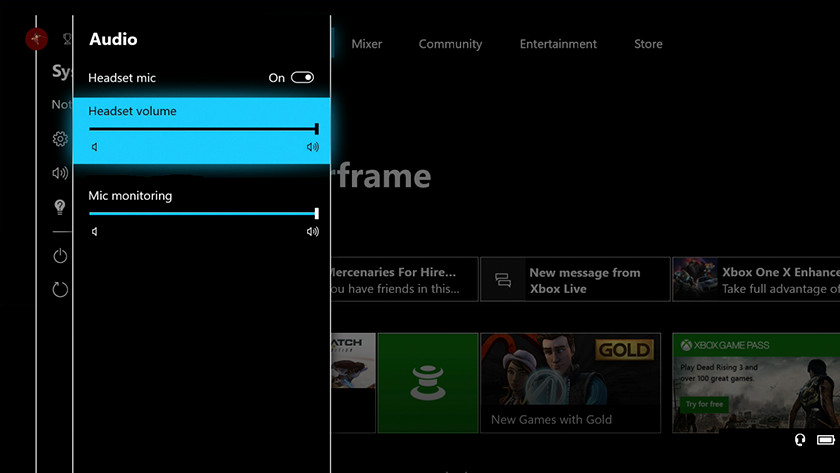This screenshot has height=473, width=840.
Task: Click the Headset volume low speaker icon
Action: (x=95, y=147)
